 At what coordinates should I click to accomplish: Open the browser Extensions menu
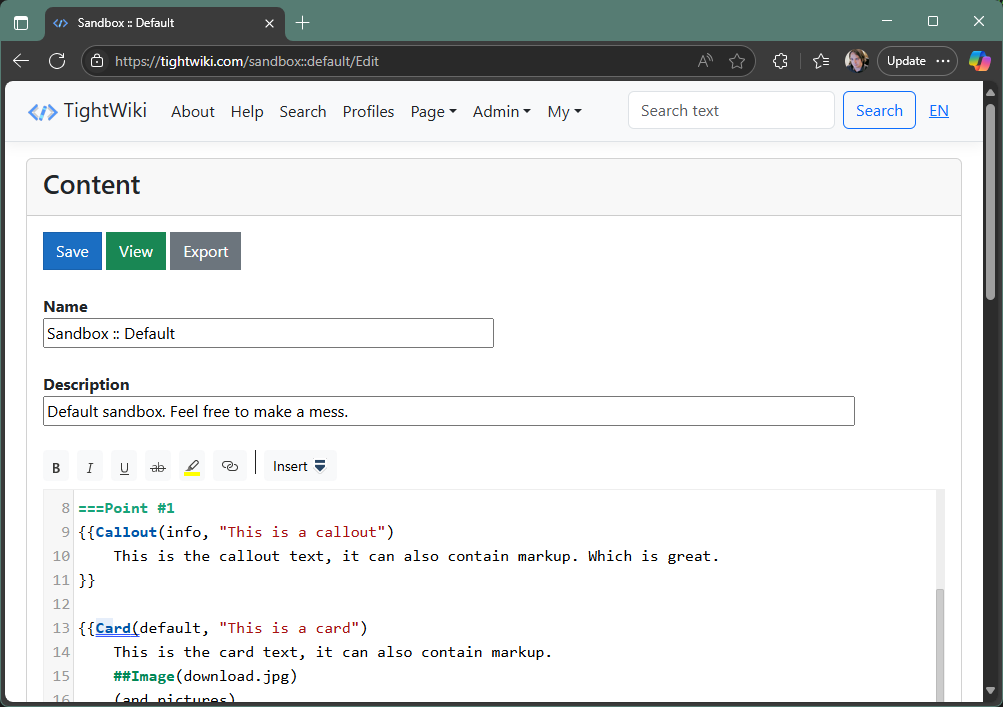(780, 61)
